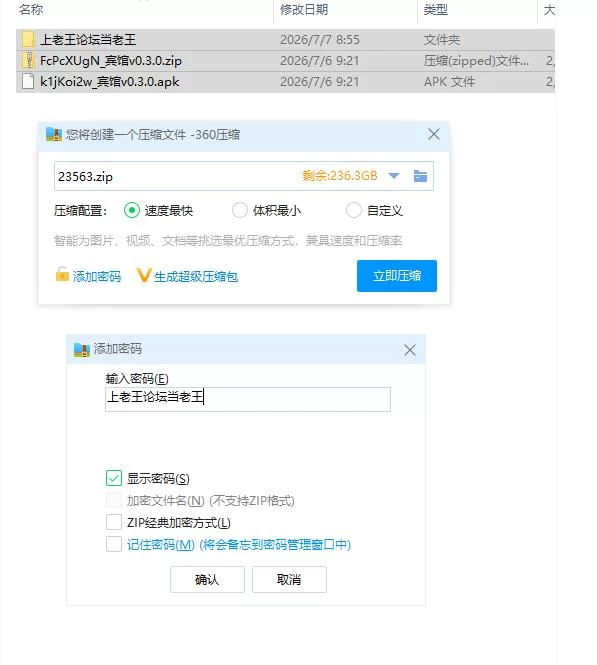Screen dimensions: 597x665
Task: Click the type cell APK 文件
Action: (449, 81)
